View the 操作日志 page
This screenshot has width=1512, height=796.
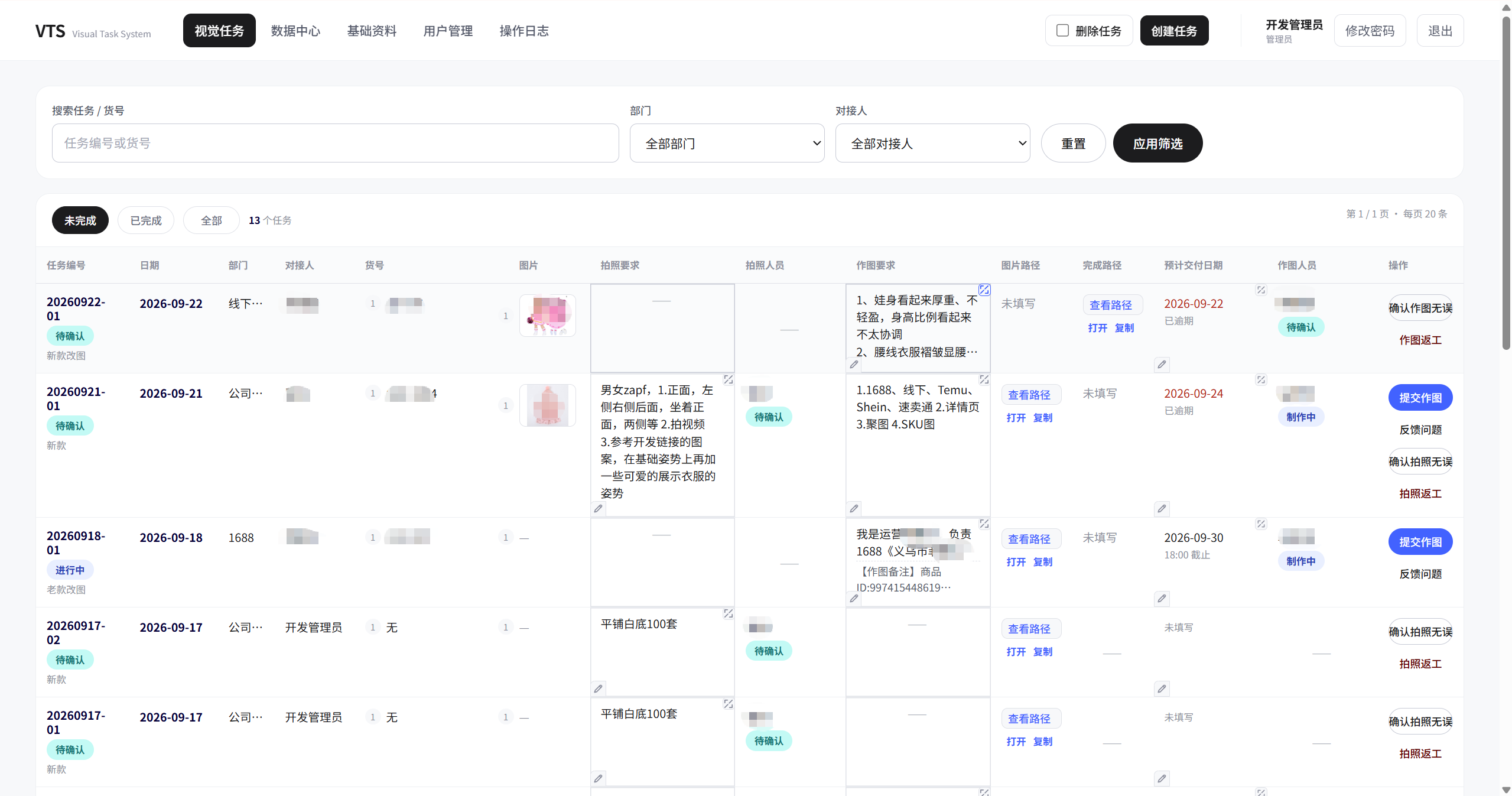click(524, 31)
